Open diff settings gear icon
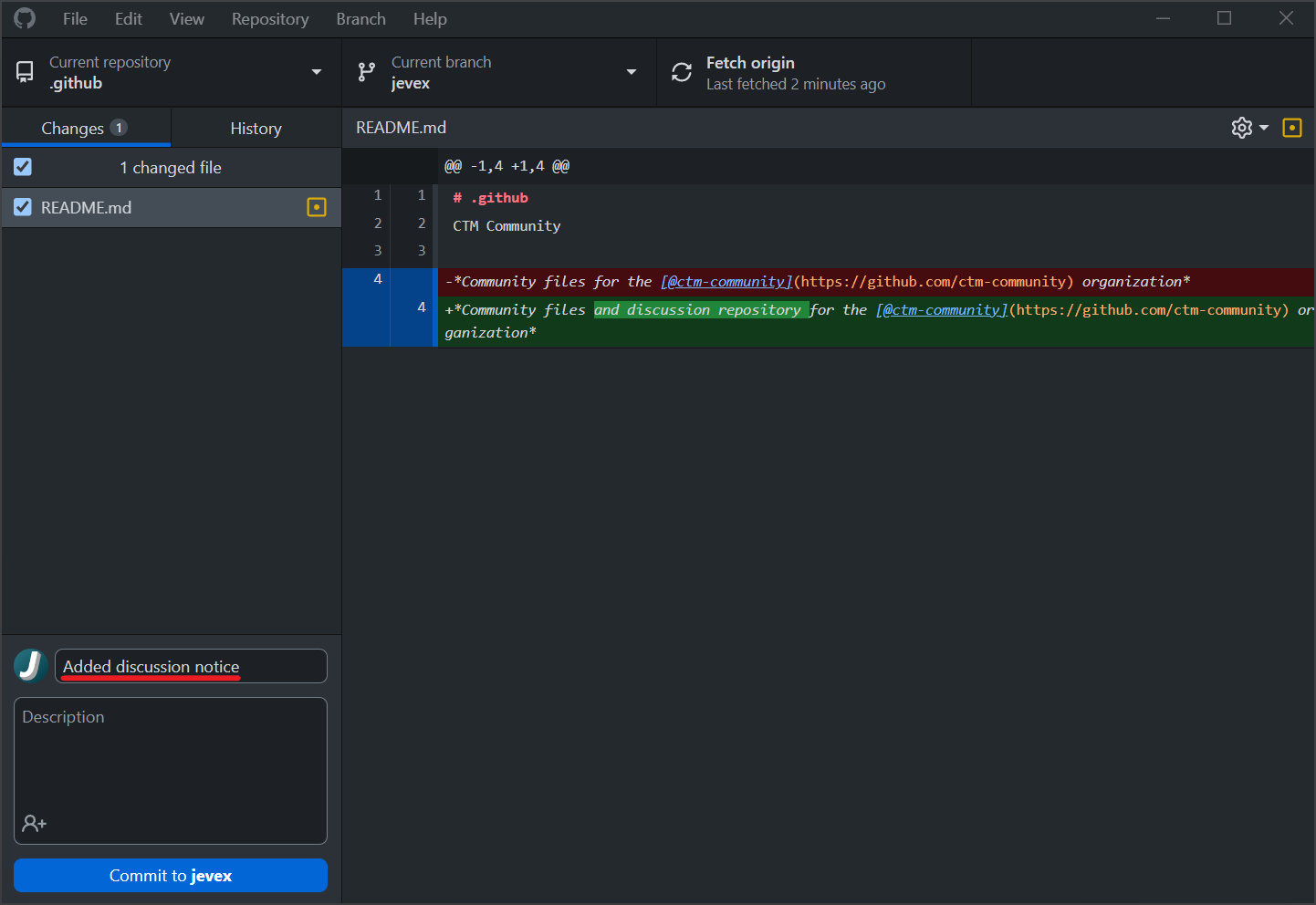 pyautogui.click(x=1241, y=128)
